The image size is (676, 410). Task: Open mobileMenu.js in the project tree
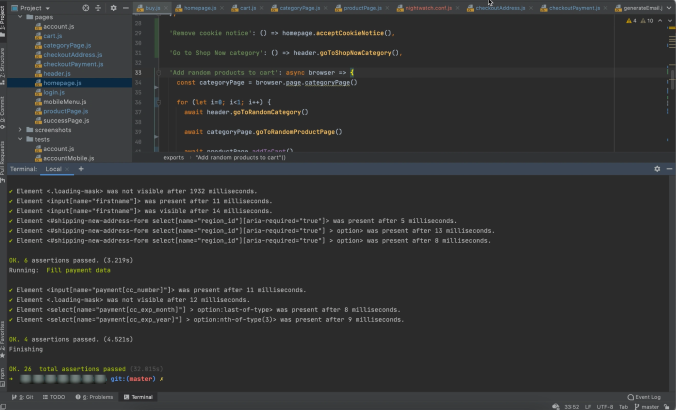(x=65, y=102)
